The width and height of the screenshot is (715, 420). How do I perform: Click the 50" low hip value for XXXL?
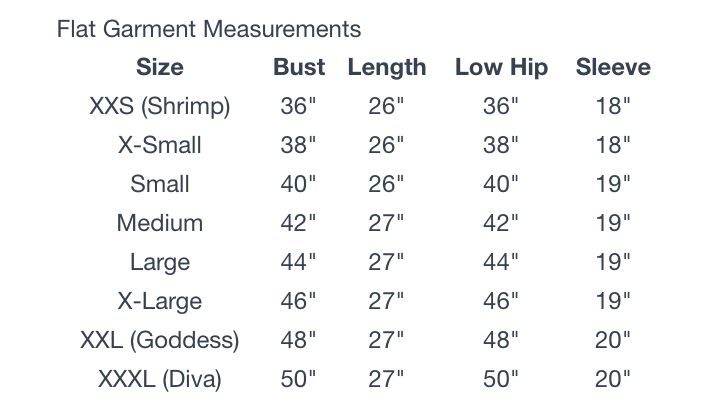501,379
